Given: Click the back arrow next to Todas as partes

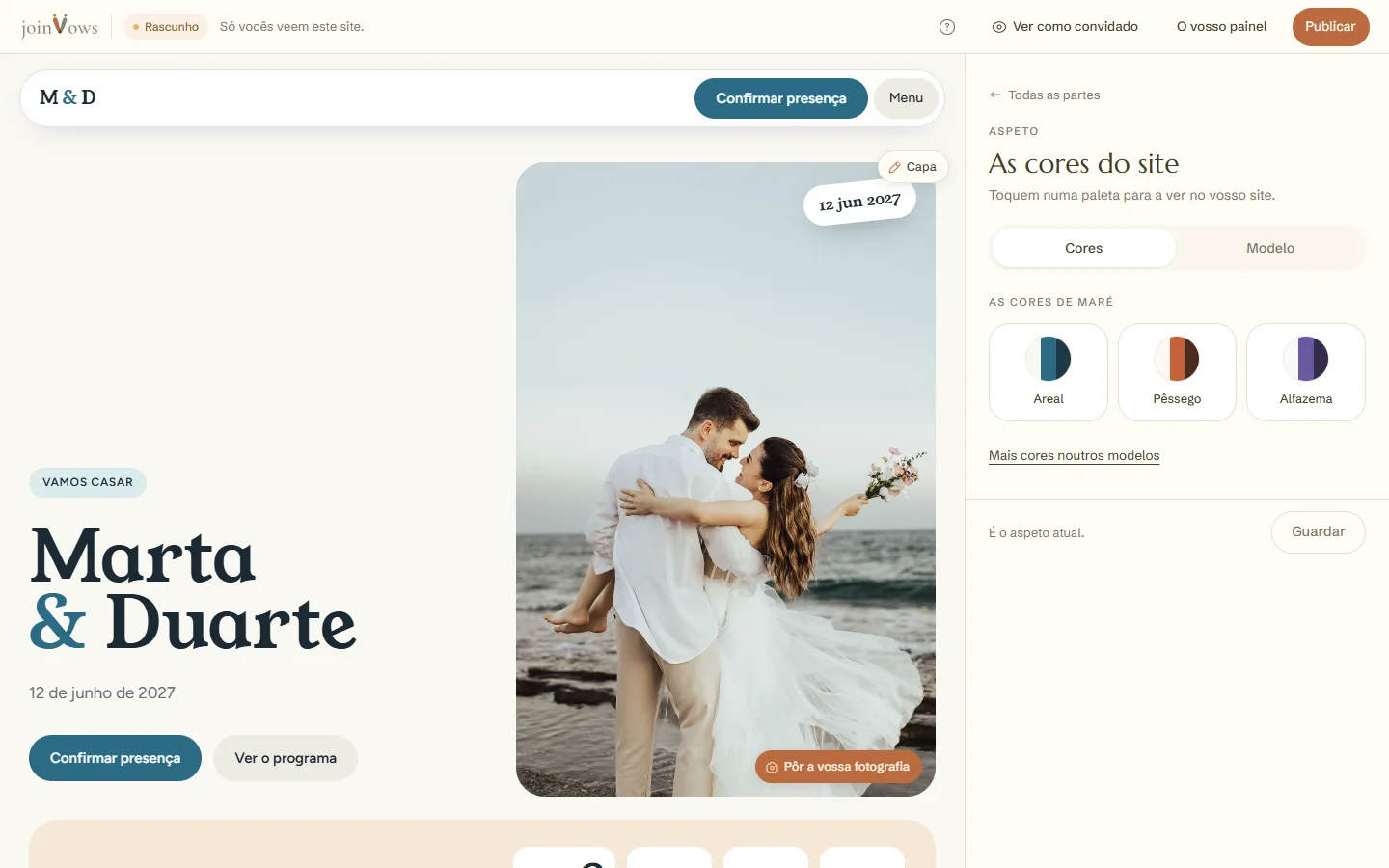Looking at the screenshot, I should (995, 95).
